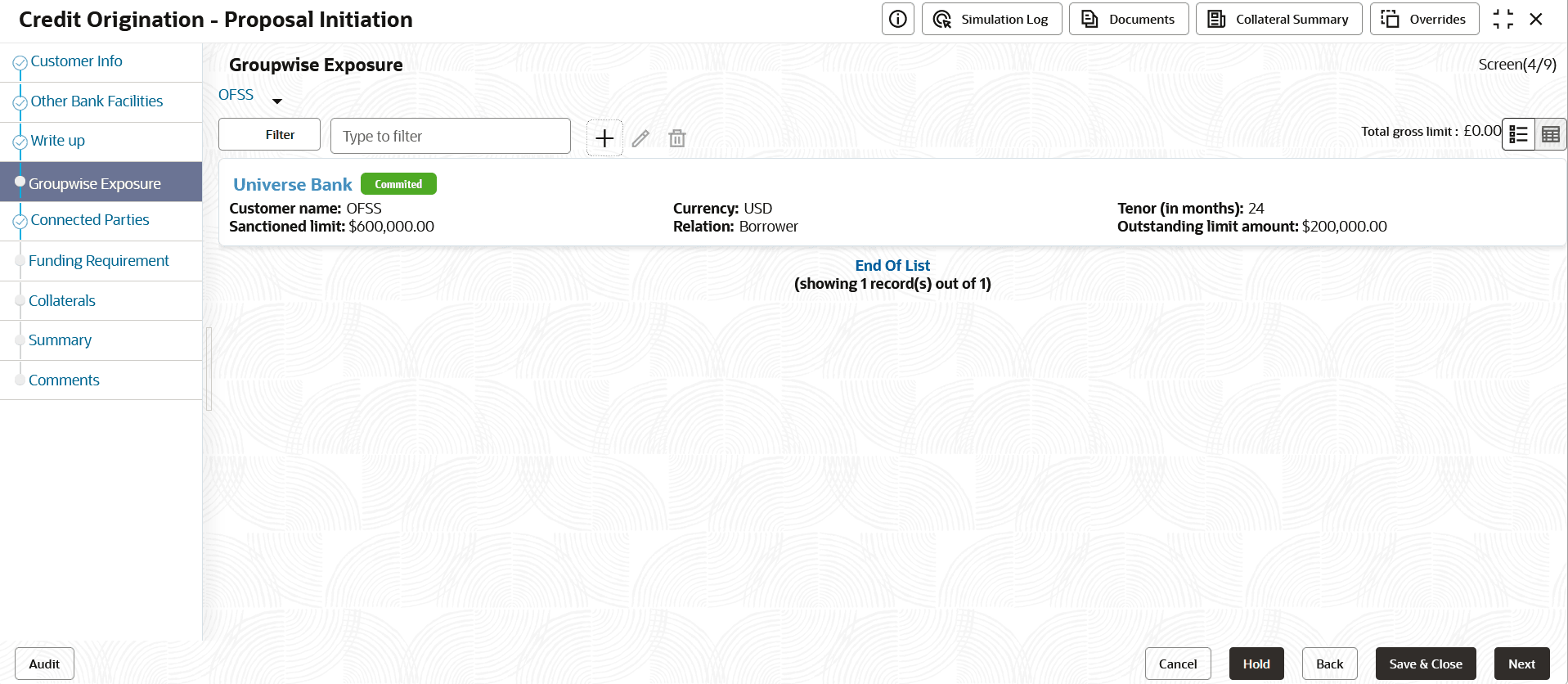Open Universe Bank record details
This screenshot has height=684, width=1568.
[x=292, y=184]
